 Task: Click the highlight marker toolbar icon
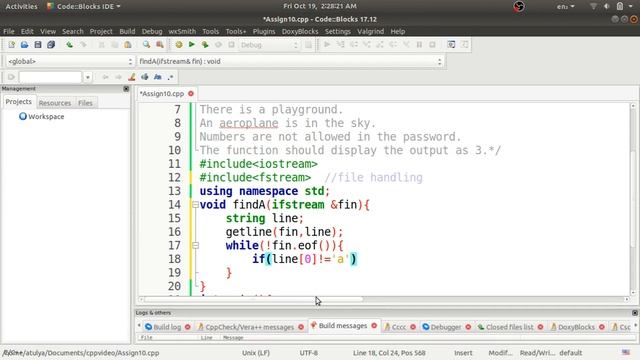click(x=131, y=77)
